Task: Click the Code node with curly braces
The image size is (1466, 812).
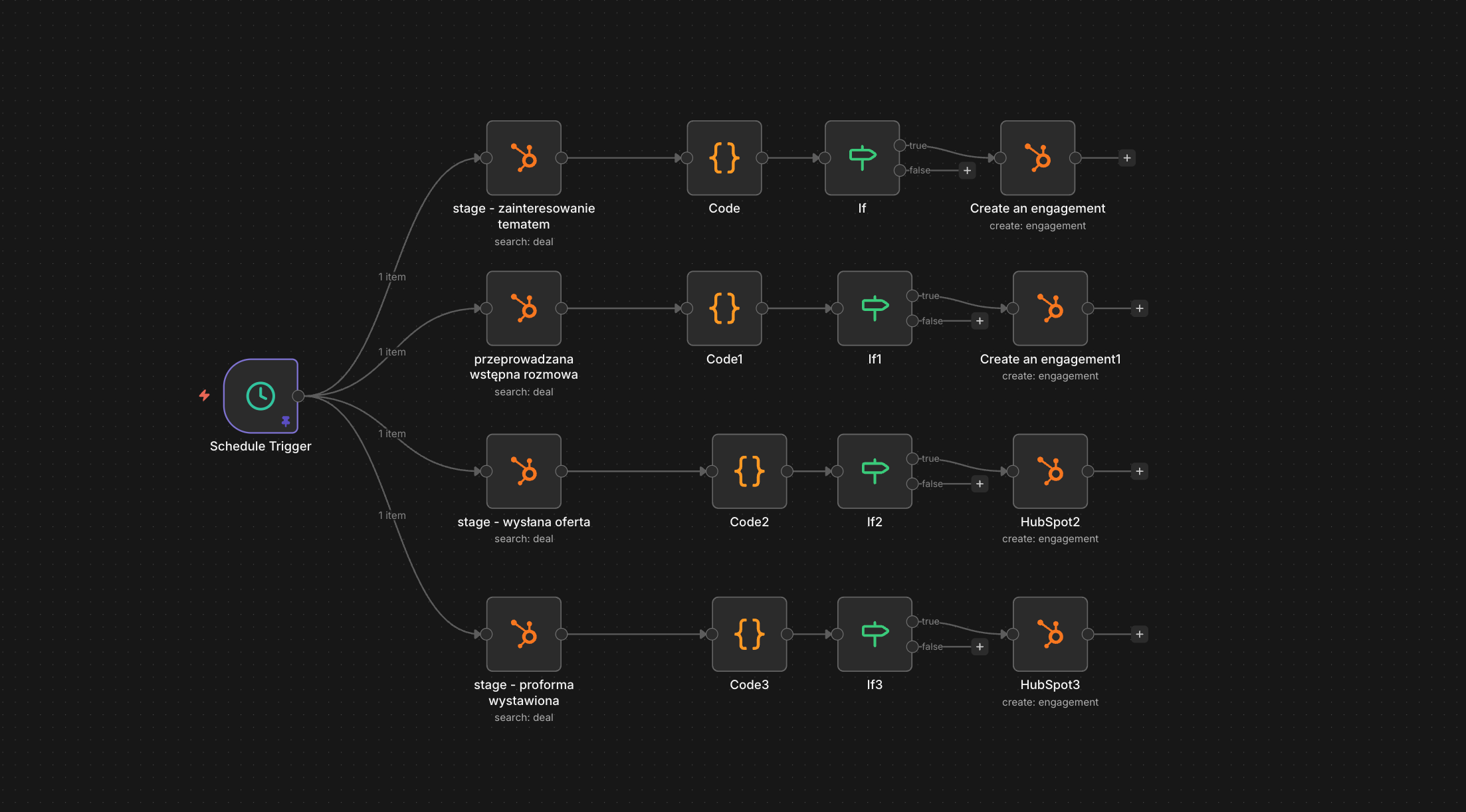Action: tap(724, 158)
